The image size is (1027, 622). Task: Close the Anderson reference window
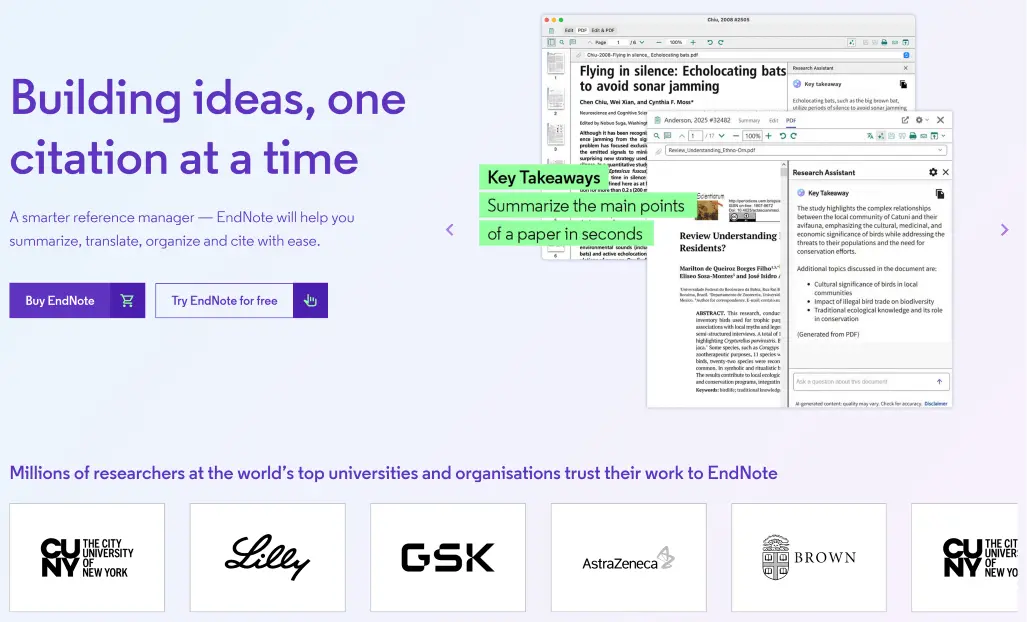(x=941, y=120)
